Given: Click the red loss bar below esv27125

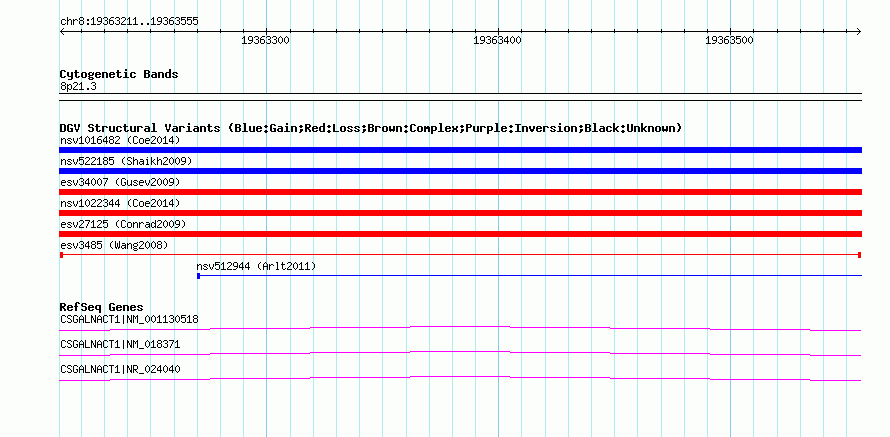Looking at the screenshot, I should coord(460,234).
